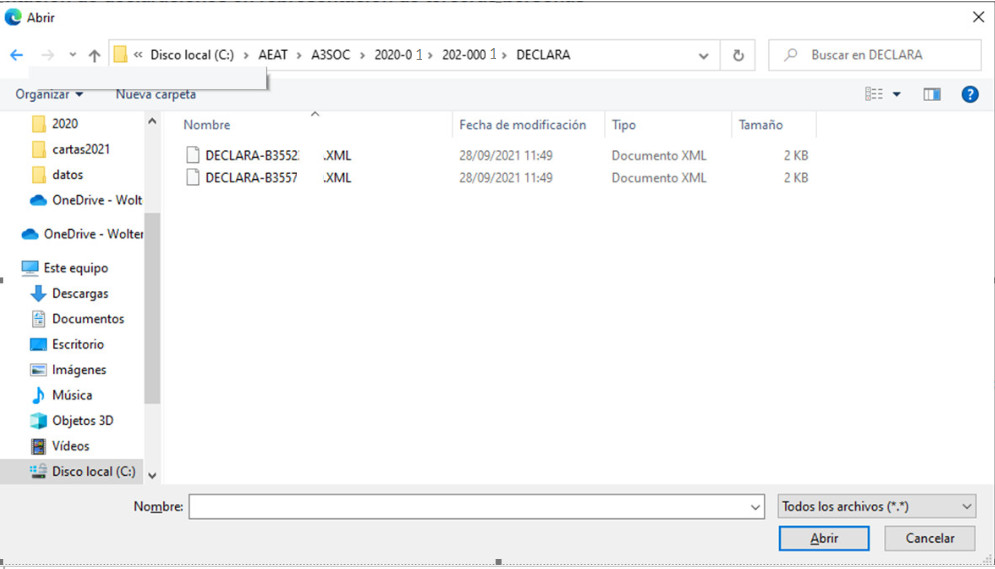Change view layout icon
The image size is (995, 569).
(874, 94)
